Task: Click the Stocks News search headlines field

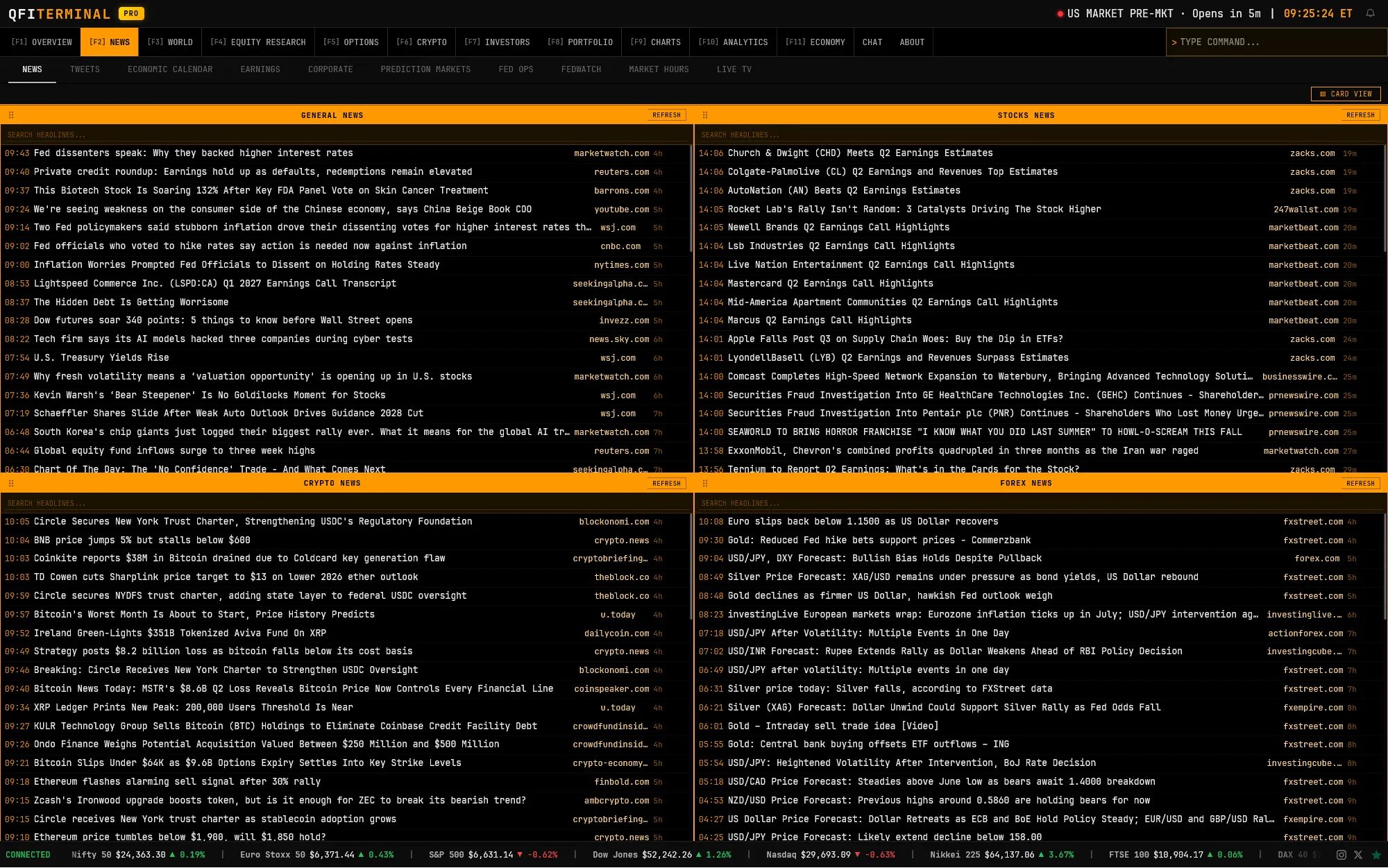Action: click(x=1040, y=135)
